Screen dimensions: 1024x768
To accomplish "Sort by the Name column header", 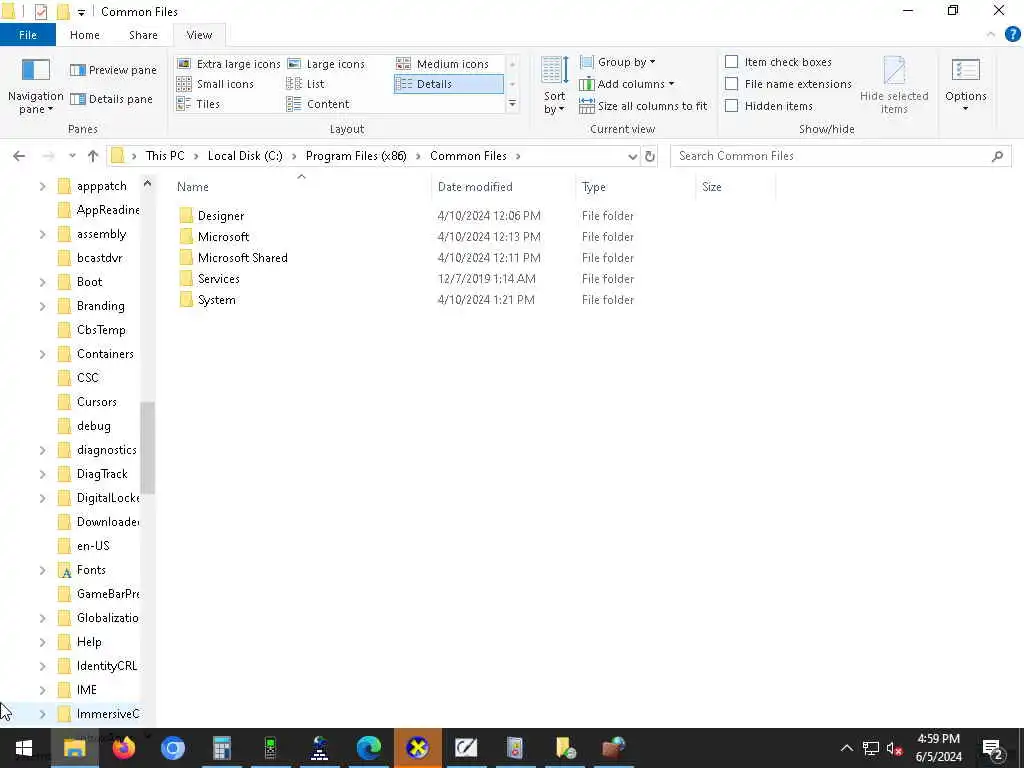I will (302, 187).
